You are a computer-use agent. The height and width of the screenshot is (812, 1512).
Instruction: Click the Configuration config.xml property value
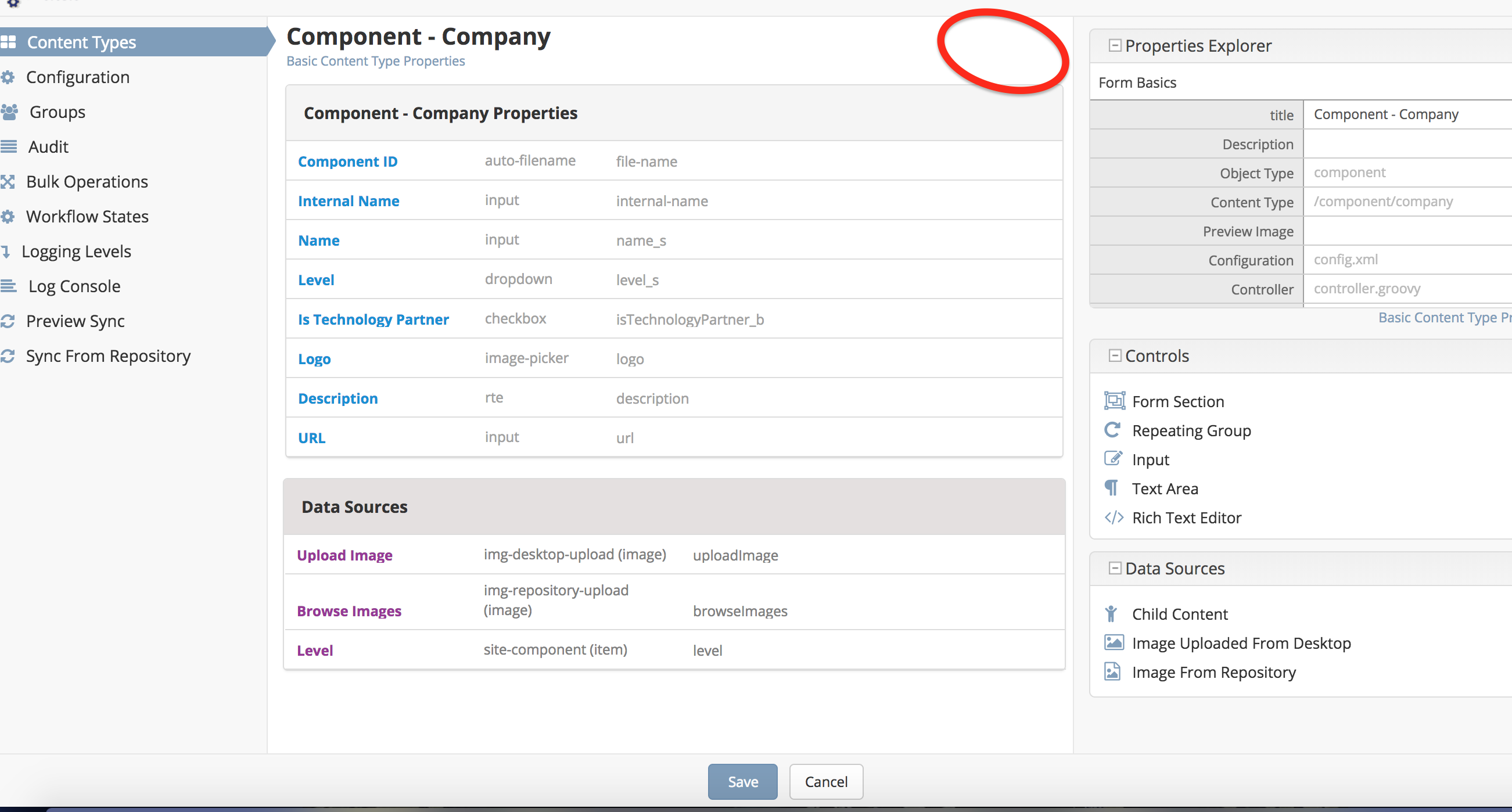1407,260
